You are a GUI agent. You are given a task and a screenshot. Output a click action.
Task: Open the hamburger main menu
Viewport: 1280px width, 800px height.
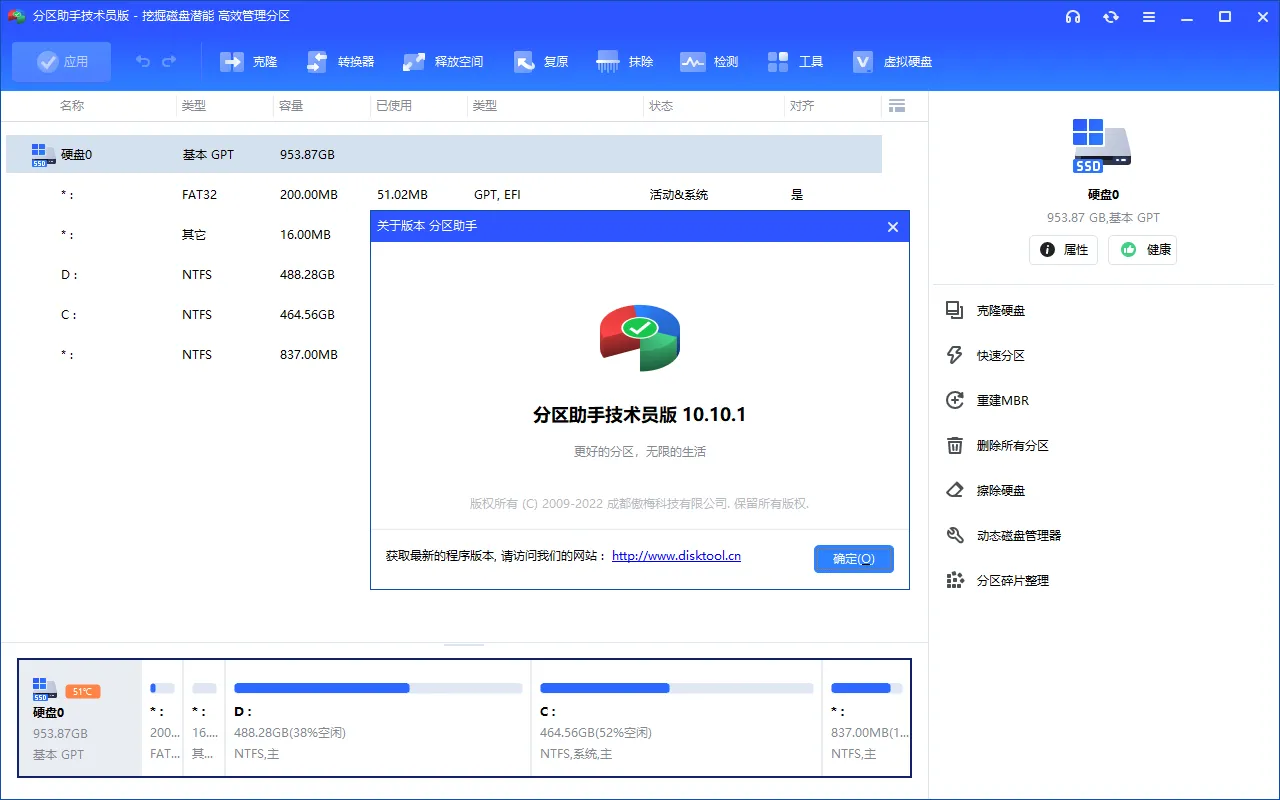click(x=1148, y=17)
